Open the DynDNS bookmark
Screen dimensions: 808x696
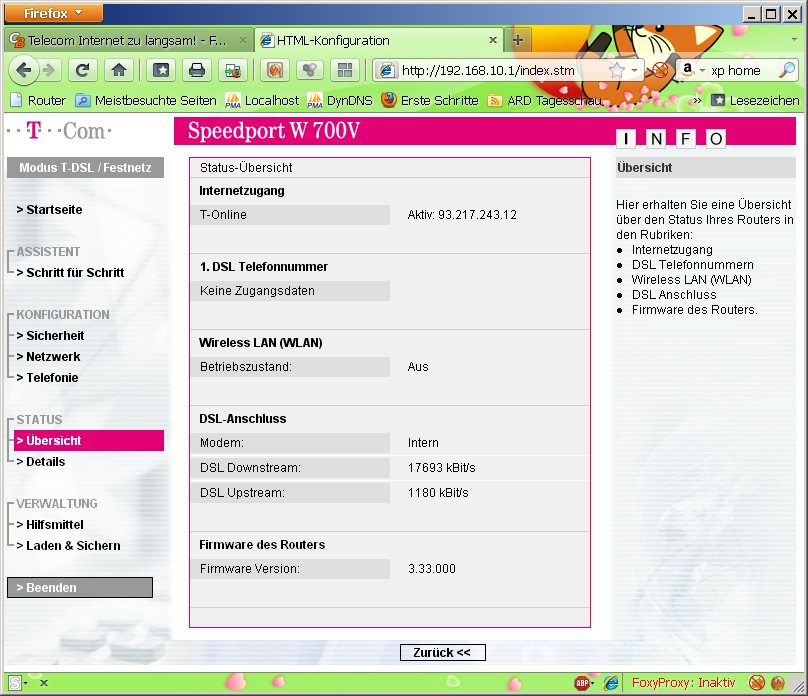[340, 100]
